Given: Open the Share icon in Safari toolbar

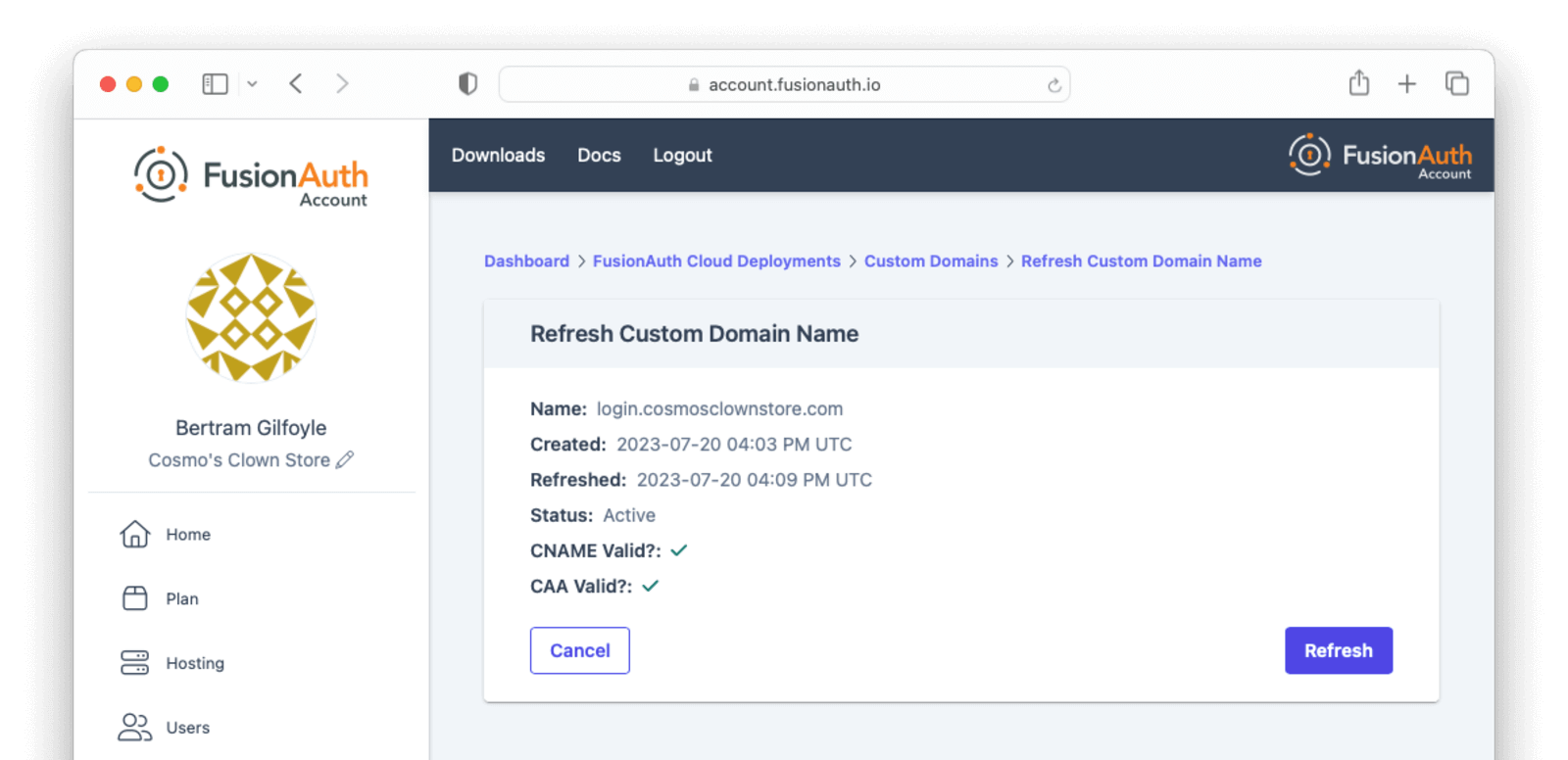Looking at the screenshot, I should click(1359, 83).
